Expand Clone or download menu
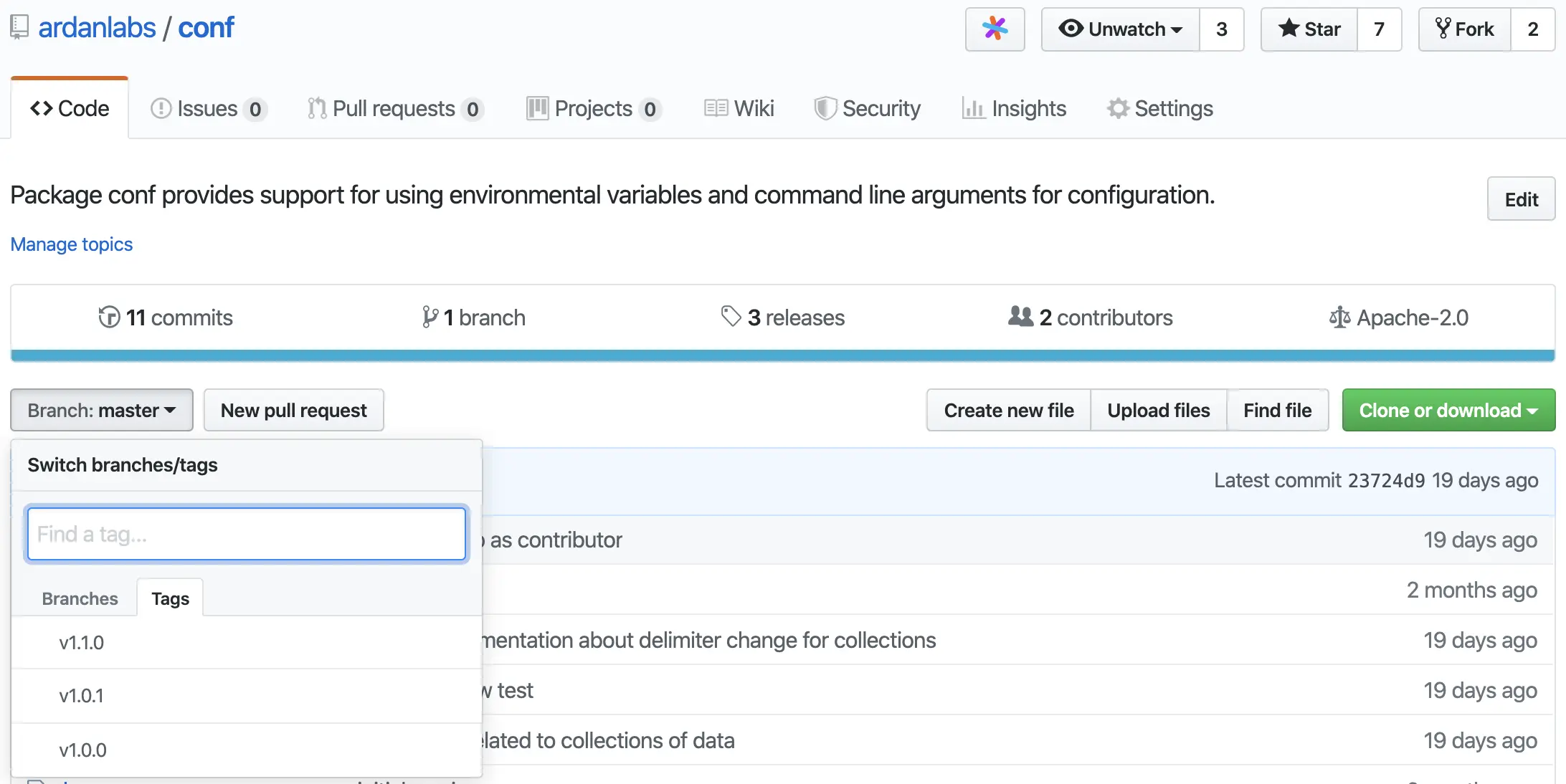 click(x=1448, y=410)
